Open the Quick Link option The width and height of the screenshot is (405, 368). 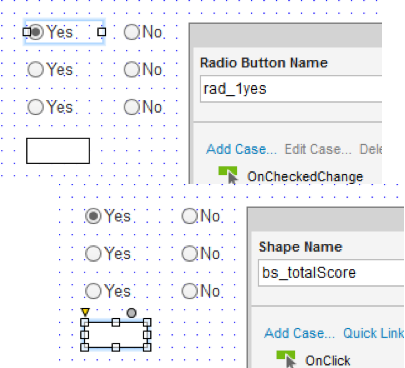click(373, 333)
